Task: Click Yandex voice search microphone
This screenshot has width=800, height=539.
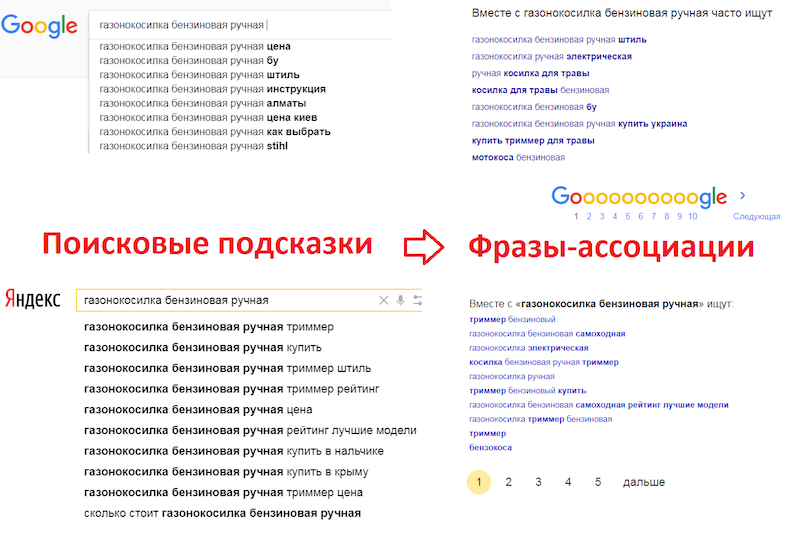Action: click(400, 300)
